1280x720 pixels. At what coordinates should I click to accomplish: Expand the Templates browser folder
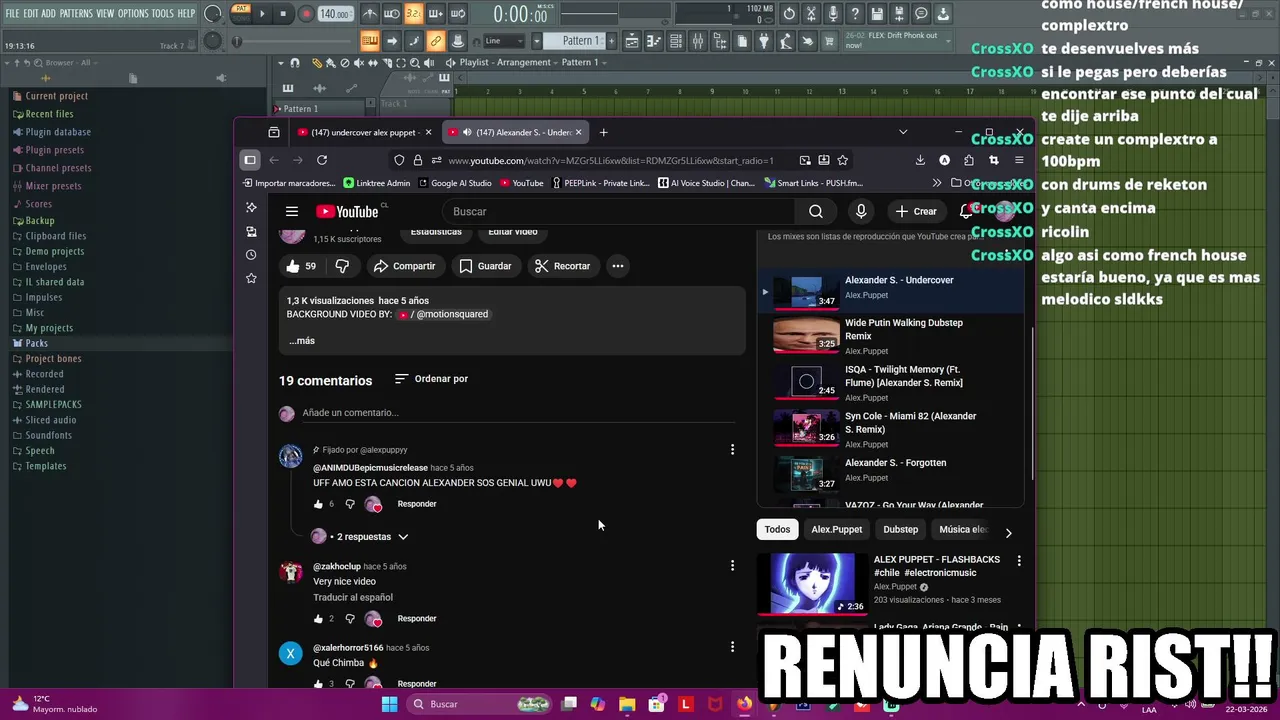coord(45,466)
